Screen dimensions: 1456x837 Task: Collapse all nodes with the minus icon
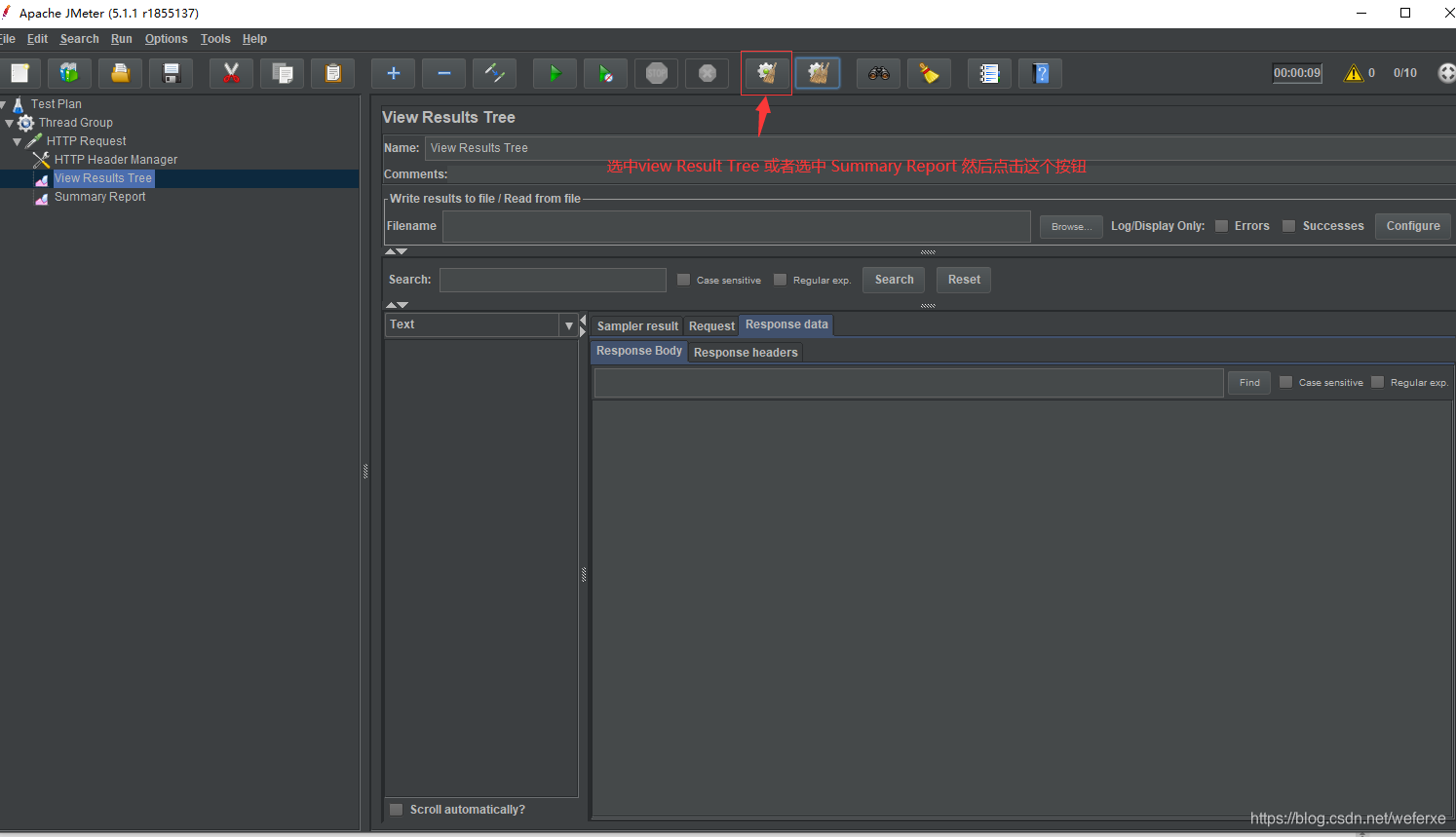443,73
